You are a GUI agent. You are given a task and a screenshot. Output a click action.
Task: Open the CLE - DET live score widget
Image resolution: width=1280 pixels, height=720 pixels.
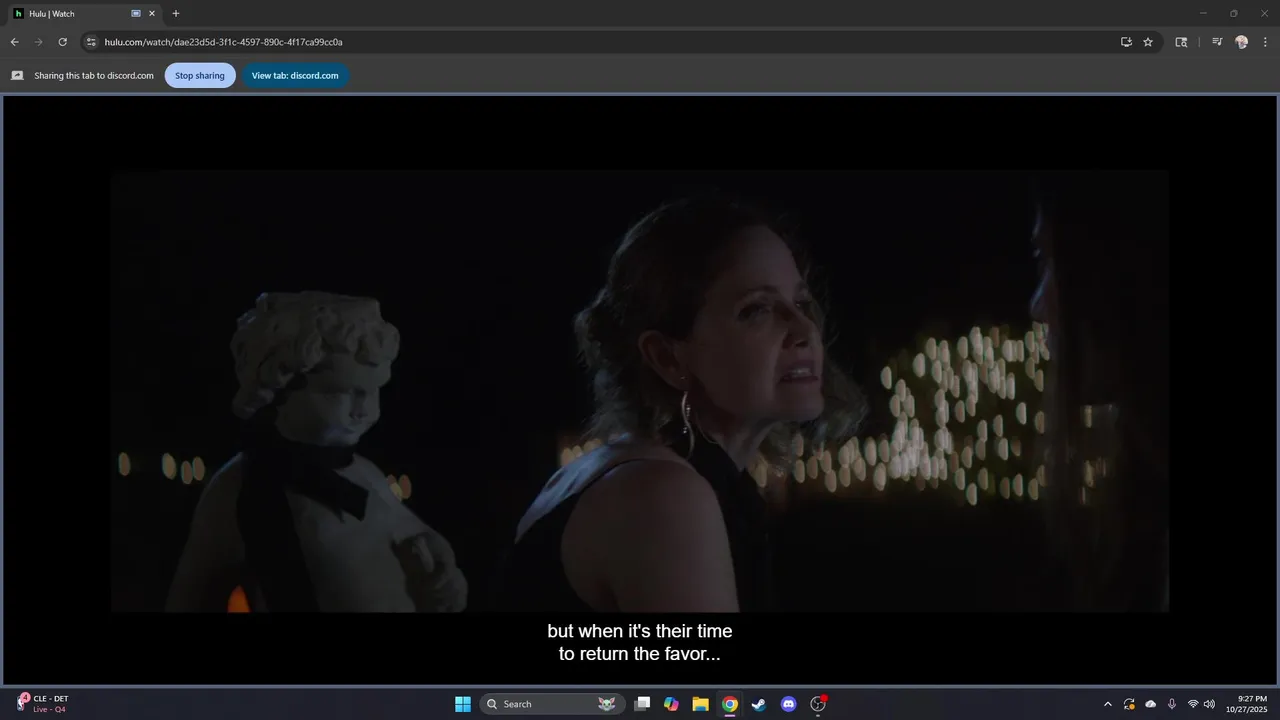point(45,704)
